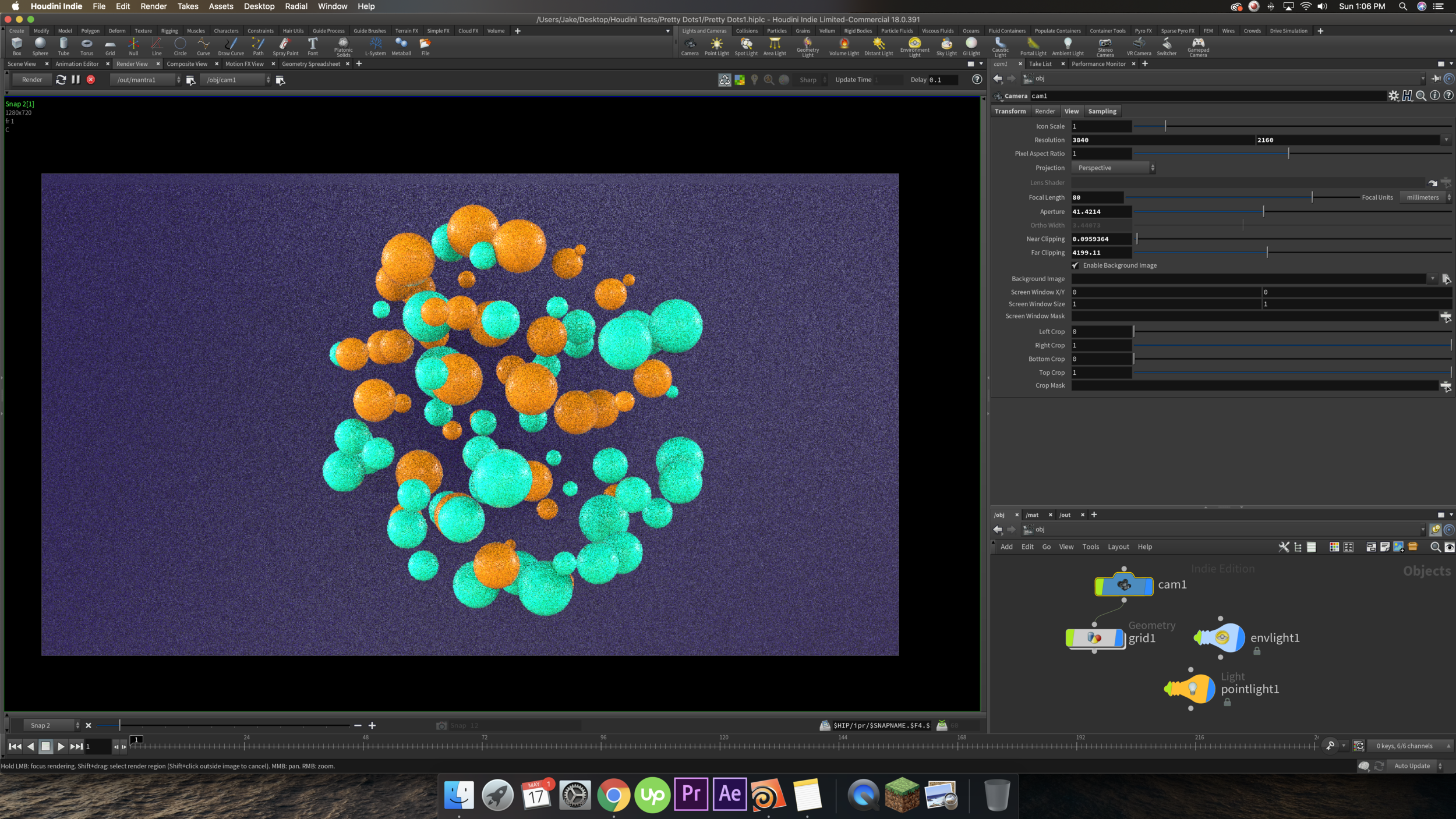Open the Projection dropdown set to Perspective
The image size is (1456, 819).
(1113, 168)
